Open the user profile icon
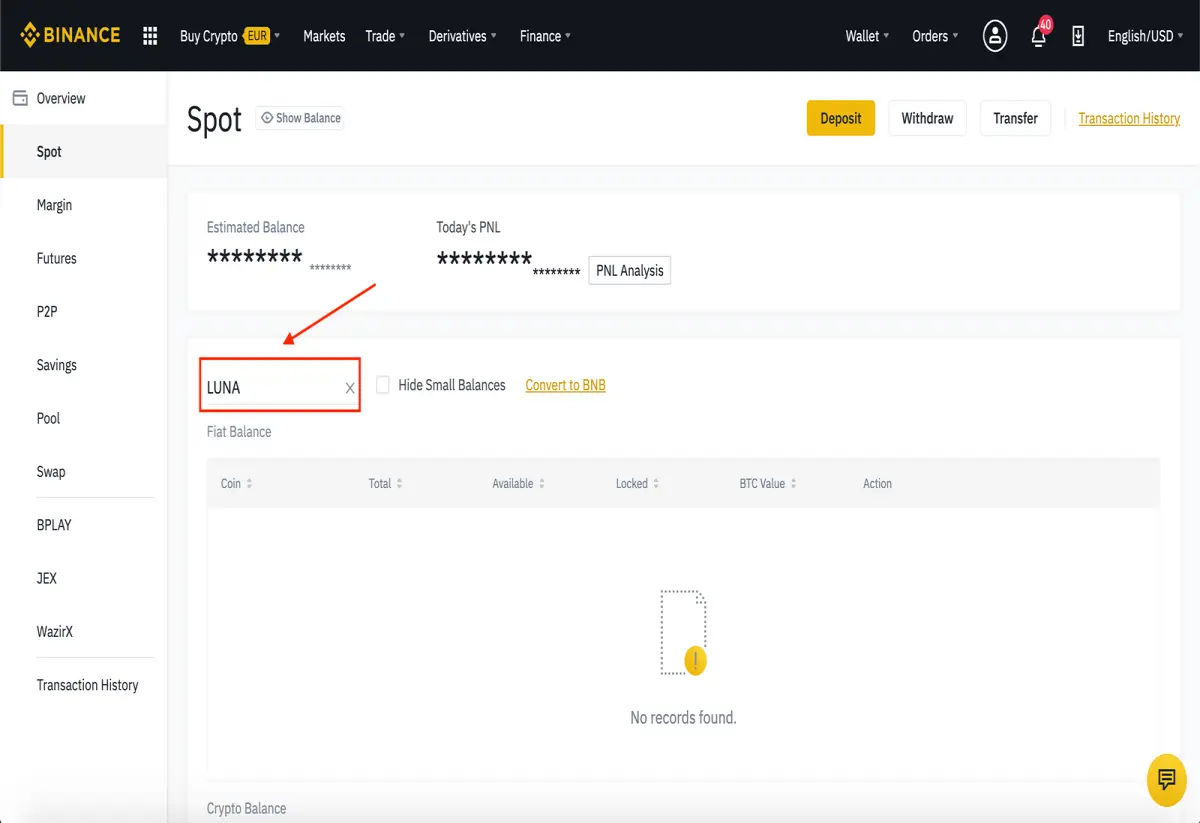The height and width of the screenshot is (823, 1200). (995, 36)
